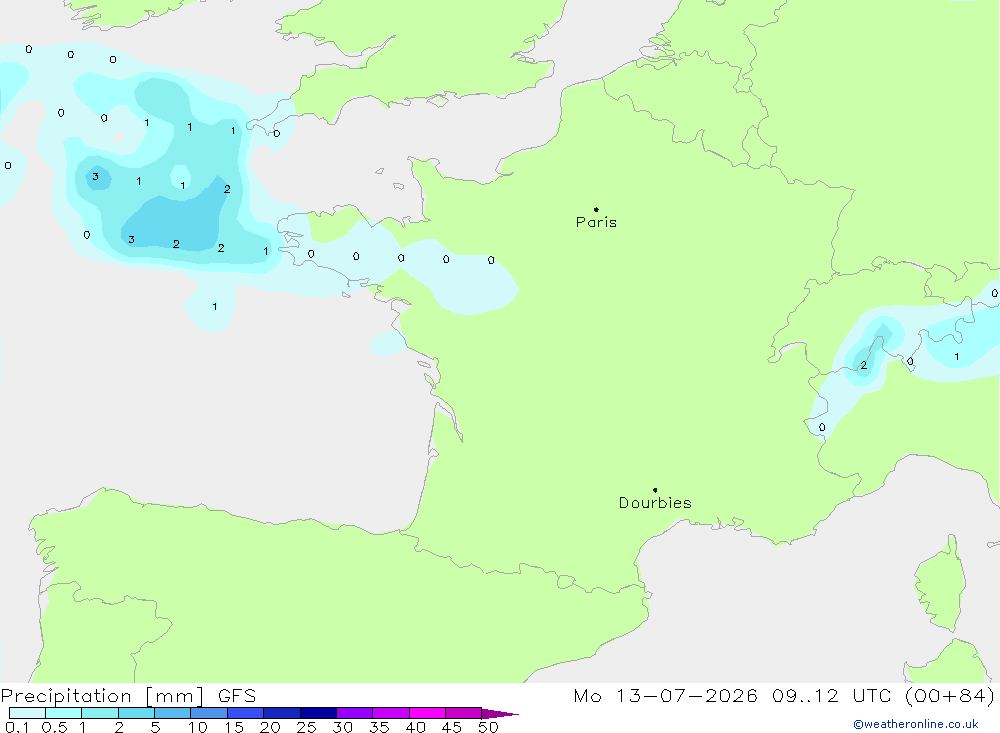The image size is (1000, 733).
Task: Click the '35' legend scale label
Action: (x=379, y=727)
